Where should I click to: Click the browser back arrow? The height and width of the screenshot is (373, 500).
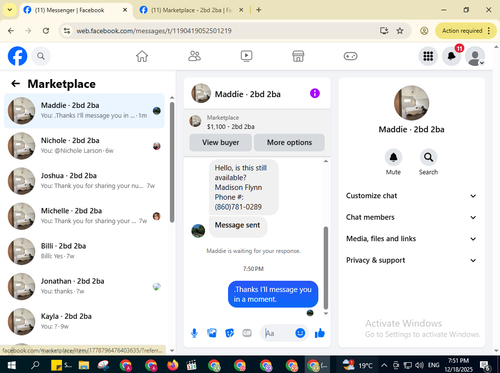coord(11,31)
